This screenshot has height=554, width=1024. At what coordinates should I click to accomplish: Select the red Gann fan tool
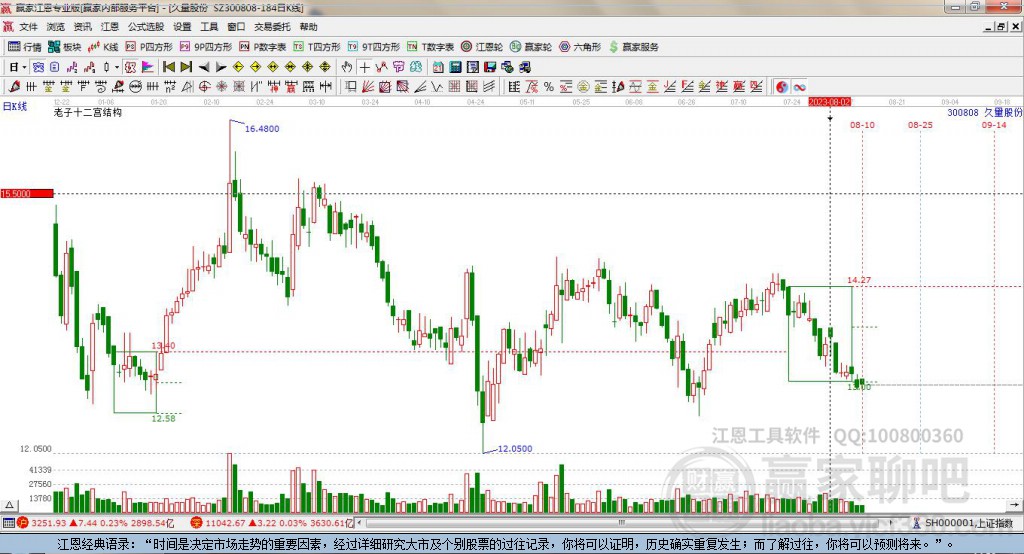(368, 87)
